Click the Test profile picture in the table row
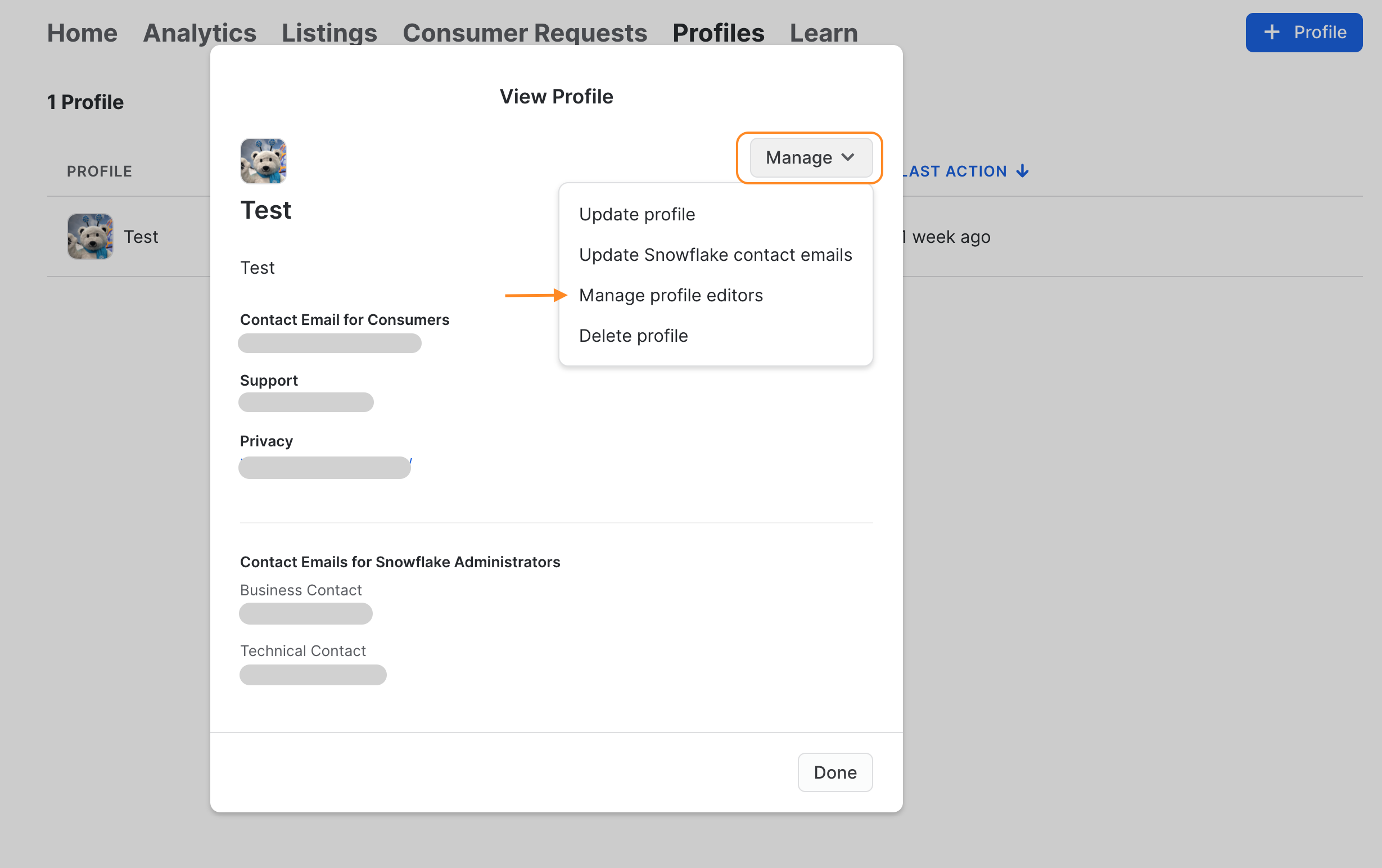 [x=90, y=236]
